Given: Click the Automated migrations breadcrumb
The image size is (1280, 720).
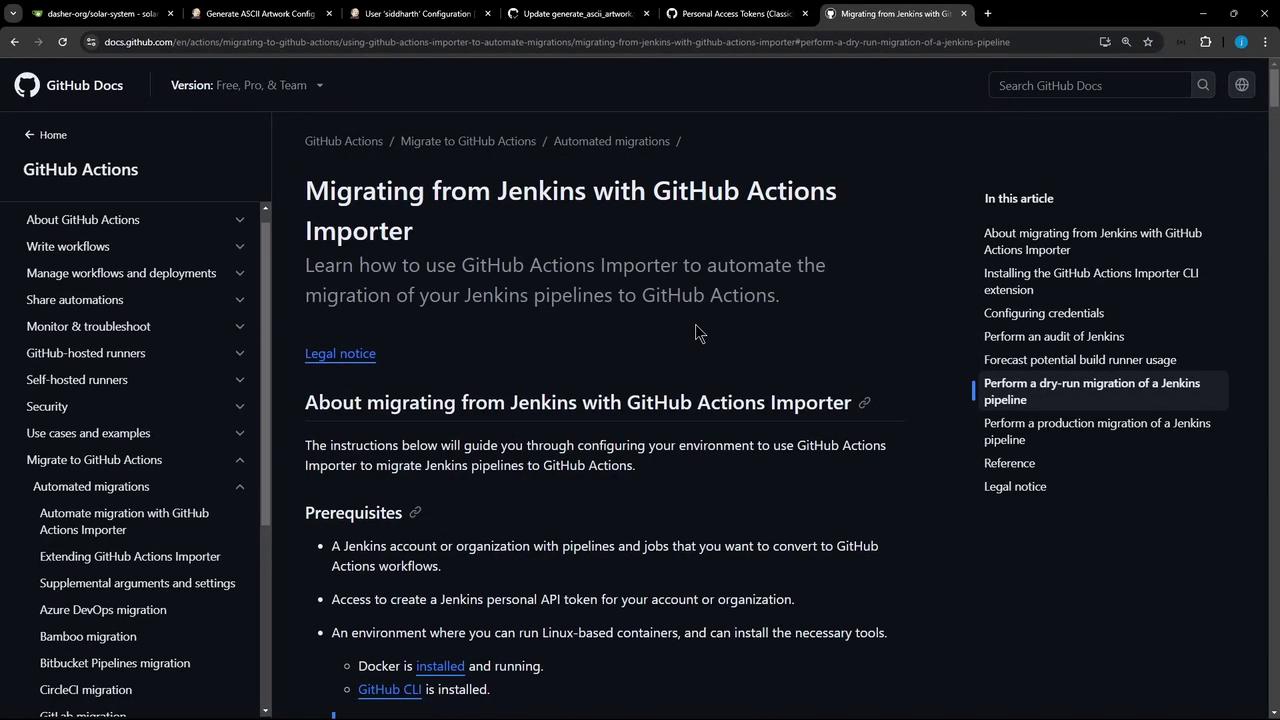Looking at the screenshot, I should tap(612, 141).
